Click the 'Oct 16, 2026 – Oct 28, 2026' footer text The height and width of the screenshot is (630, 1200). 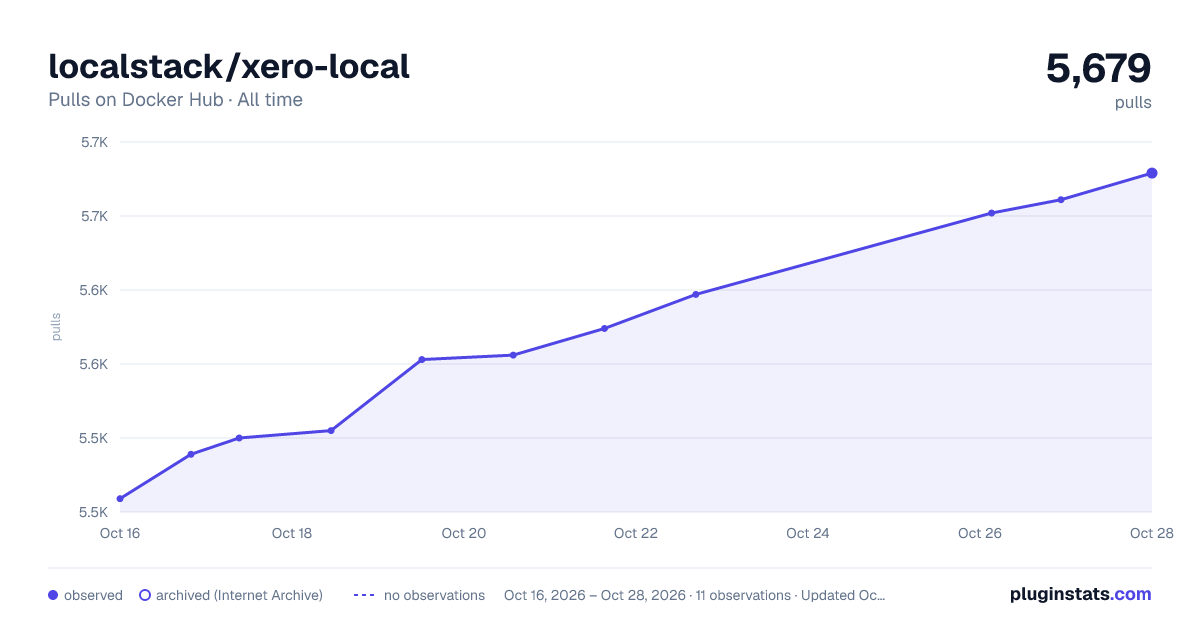coord(595,595)
